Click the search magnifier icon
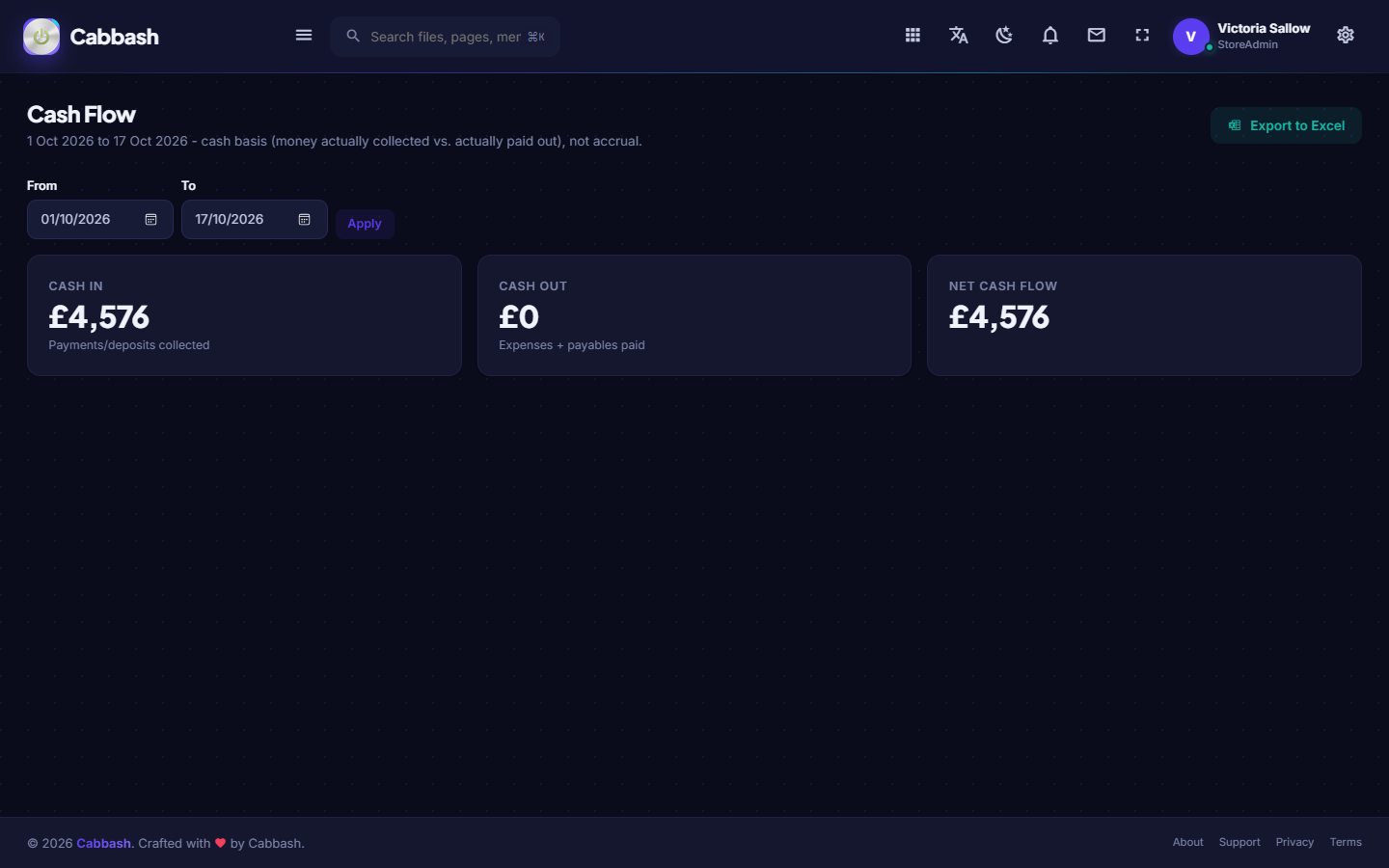The height and width of the screenshot is (868, 1389). 353,36
